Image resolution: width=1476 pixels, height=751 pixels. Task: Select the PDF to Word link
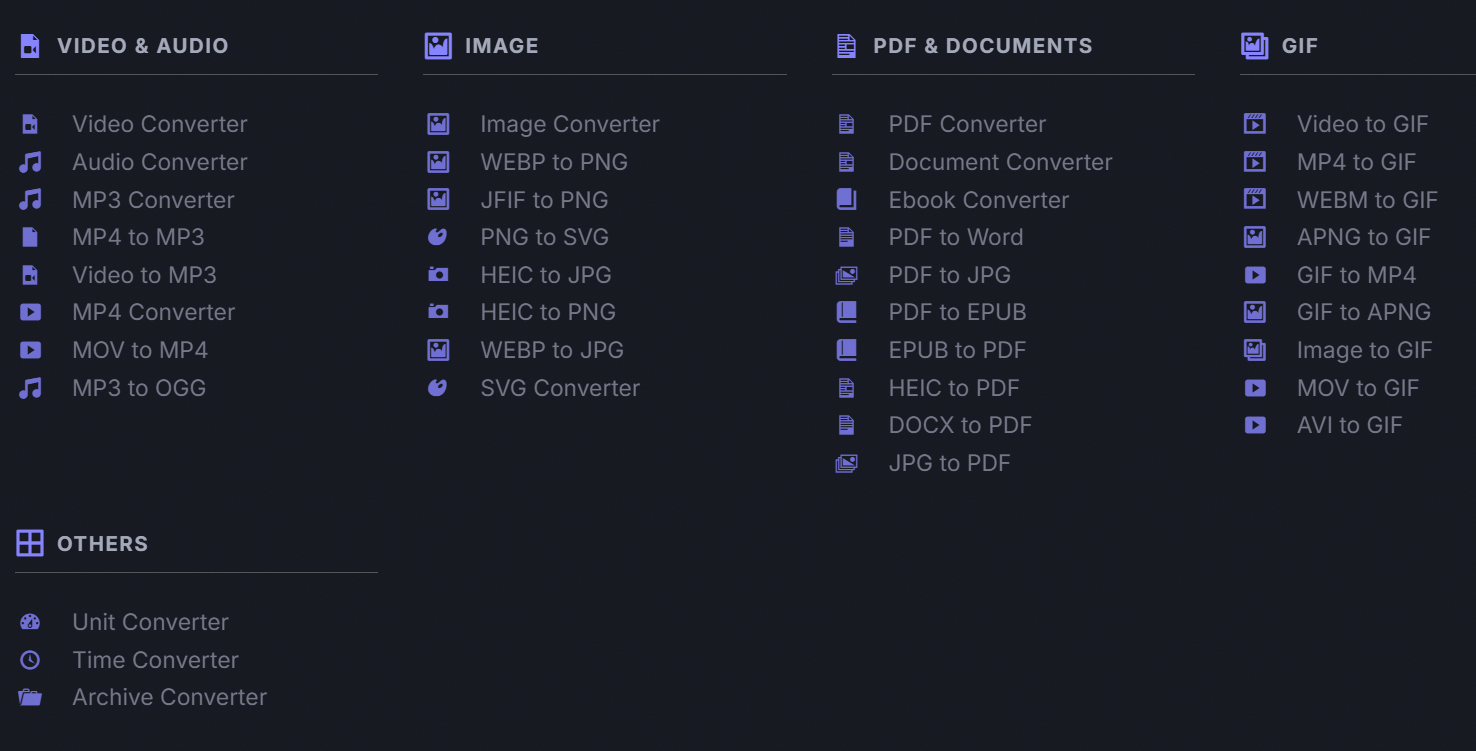coord(956,237)
